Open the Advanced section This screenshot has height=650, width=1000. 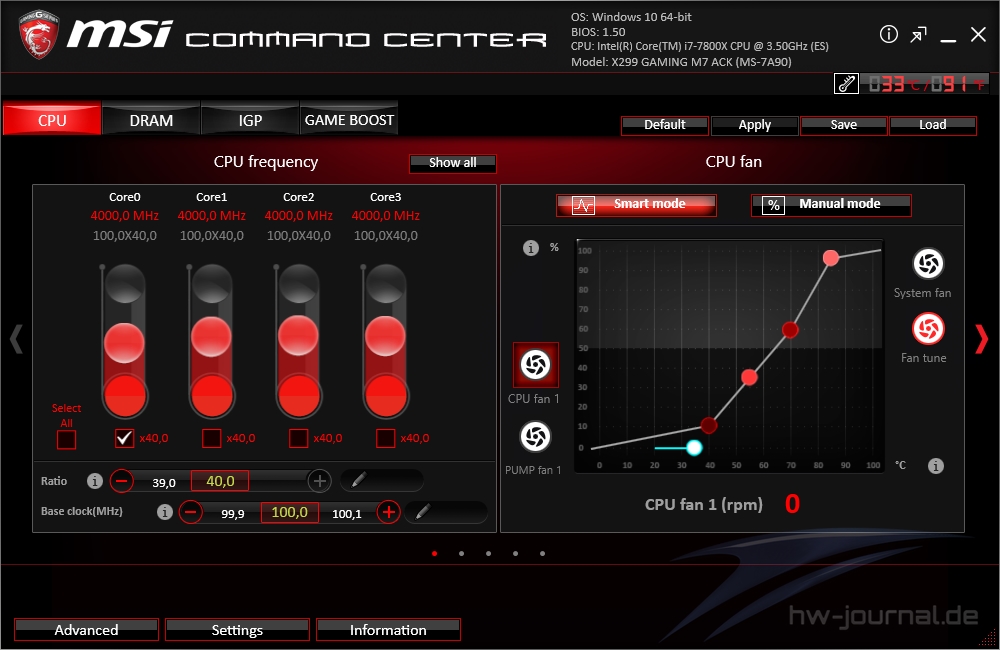(x=87, y=630)
